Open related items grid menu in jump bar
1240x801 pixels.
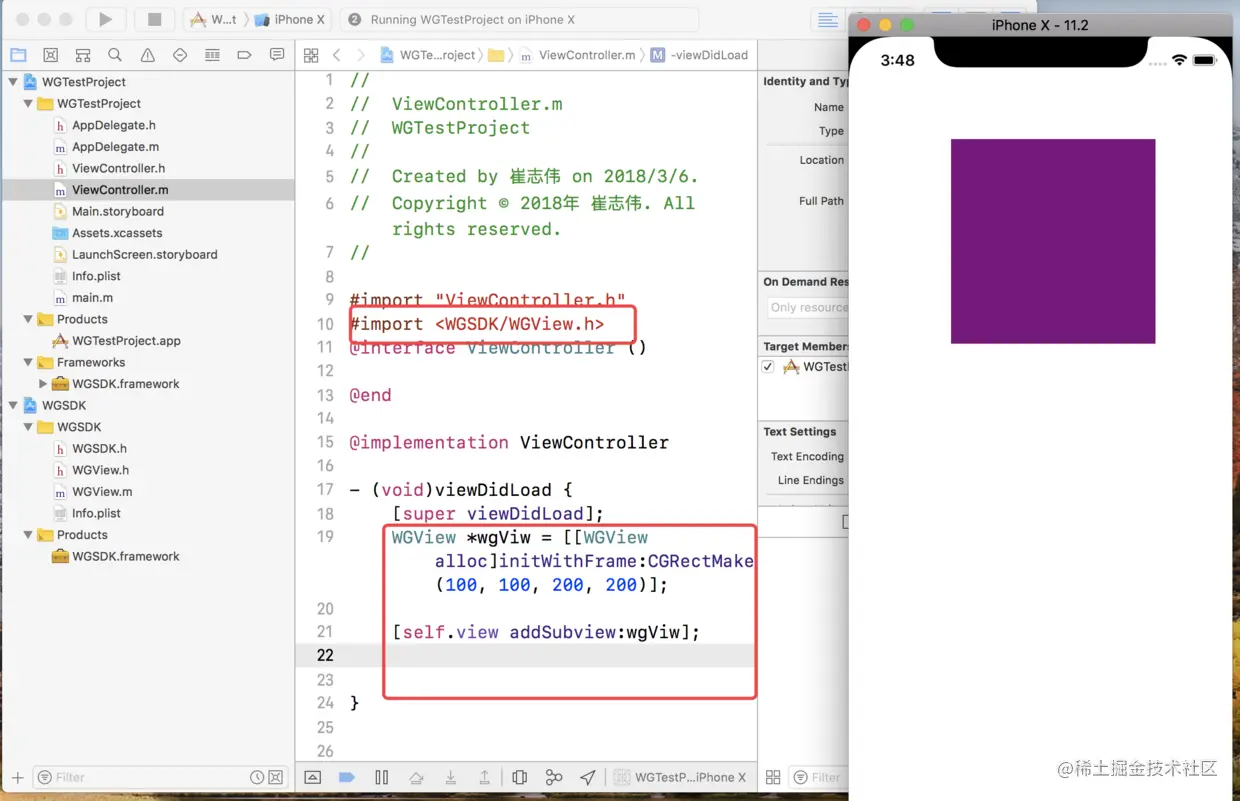(311, 55)
